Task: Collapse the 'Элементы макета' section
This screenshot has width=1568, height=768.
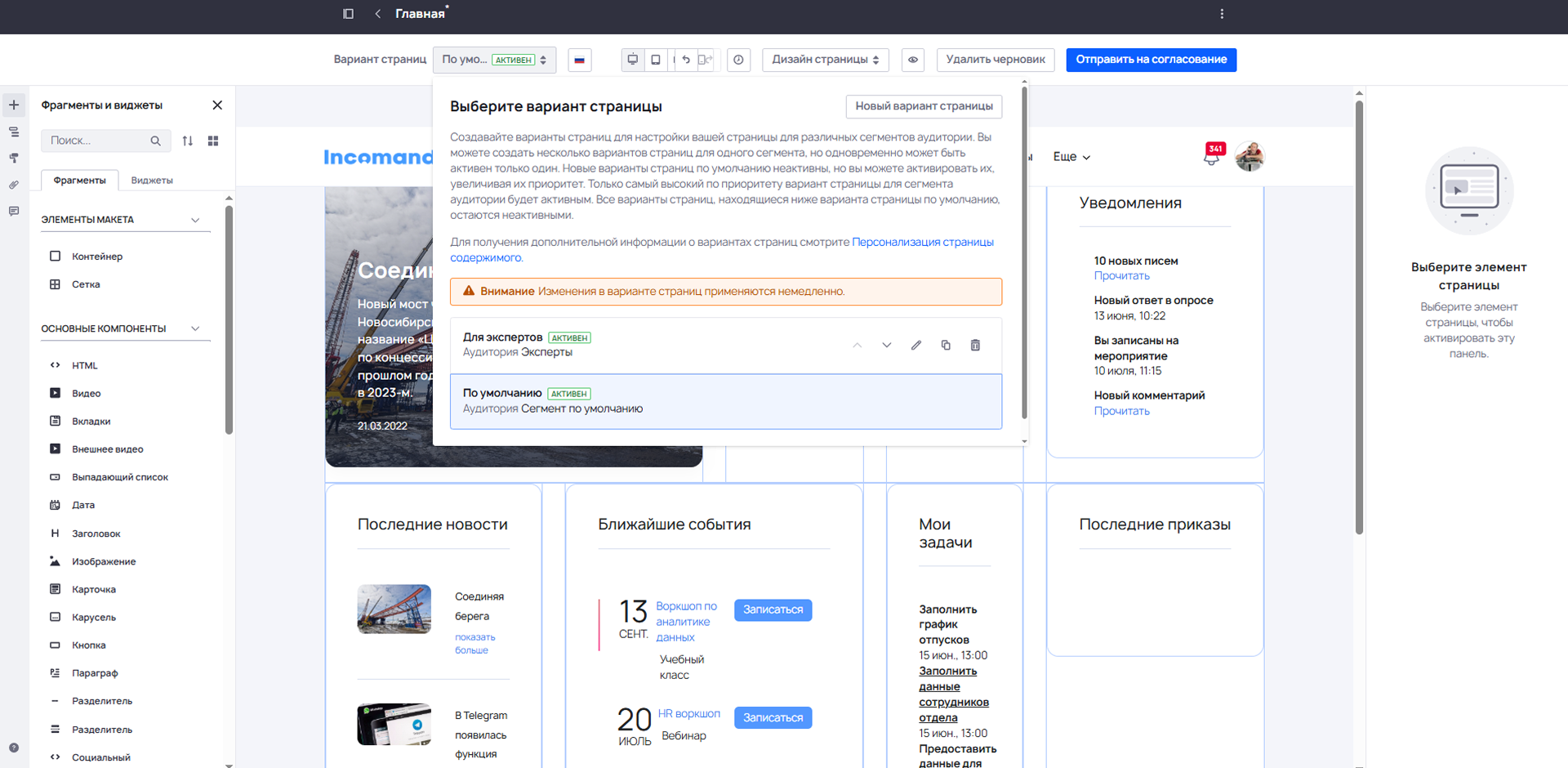Action: (x=195, y=220)
